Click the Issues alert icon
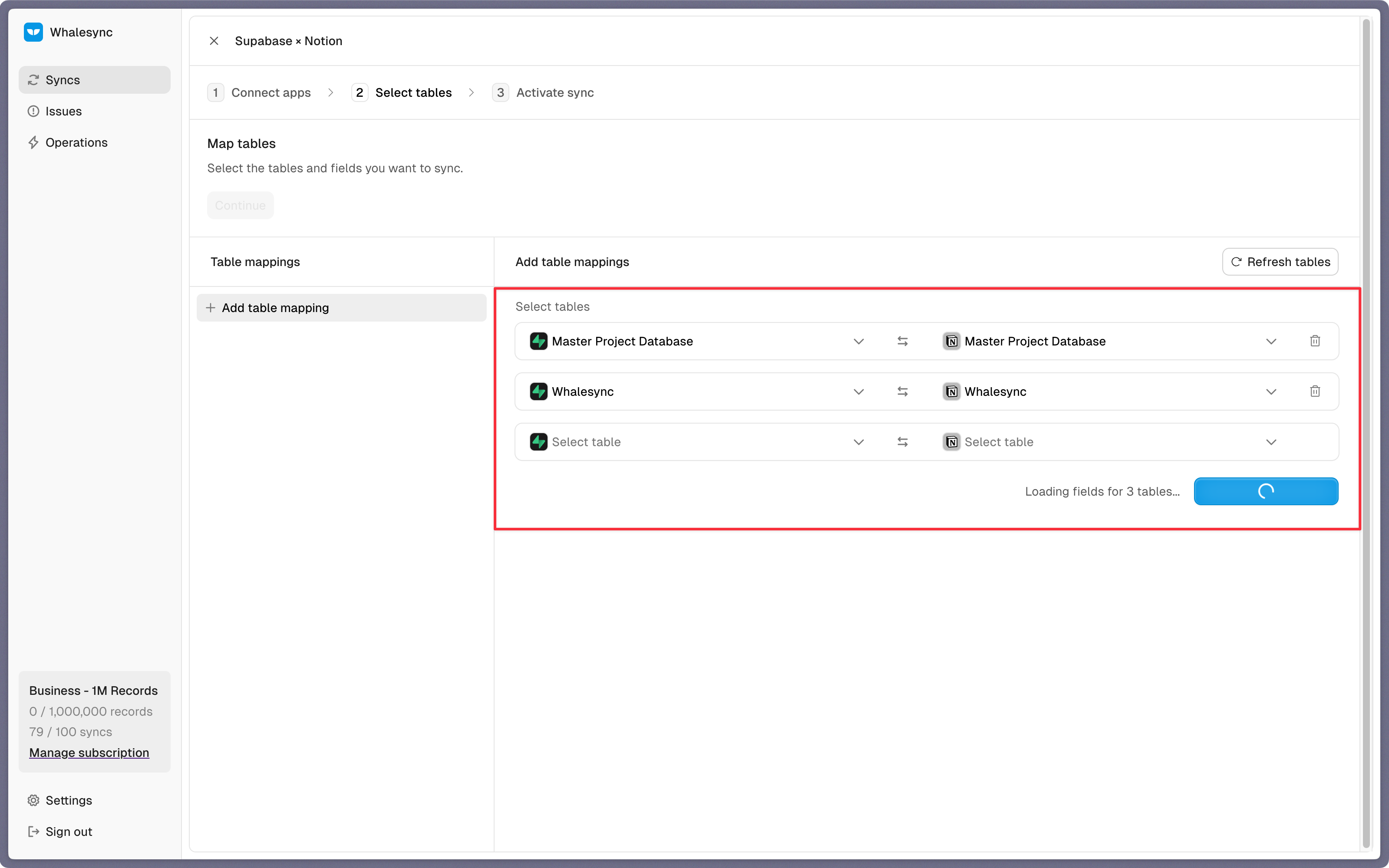 point(33,112)
